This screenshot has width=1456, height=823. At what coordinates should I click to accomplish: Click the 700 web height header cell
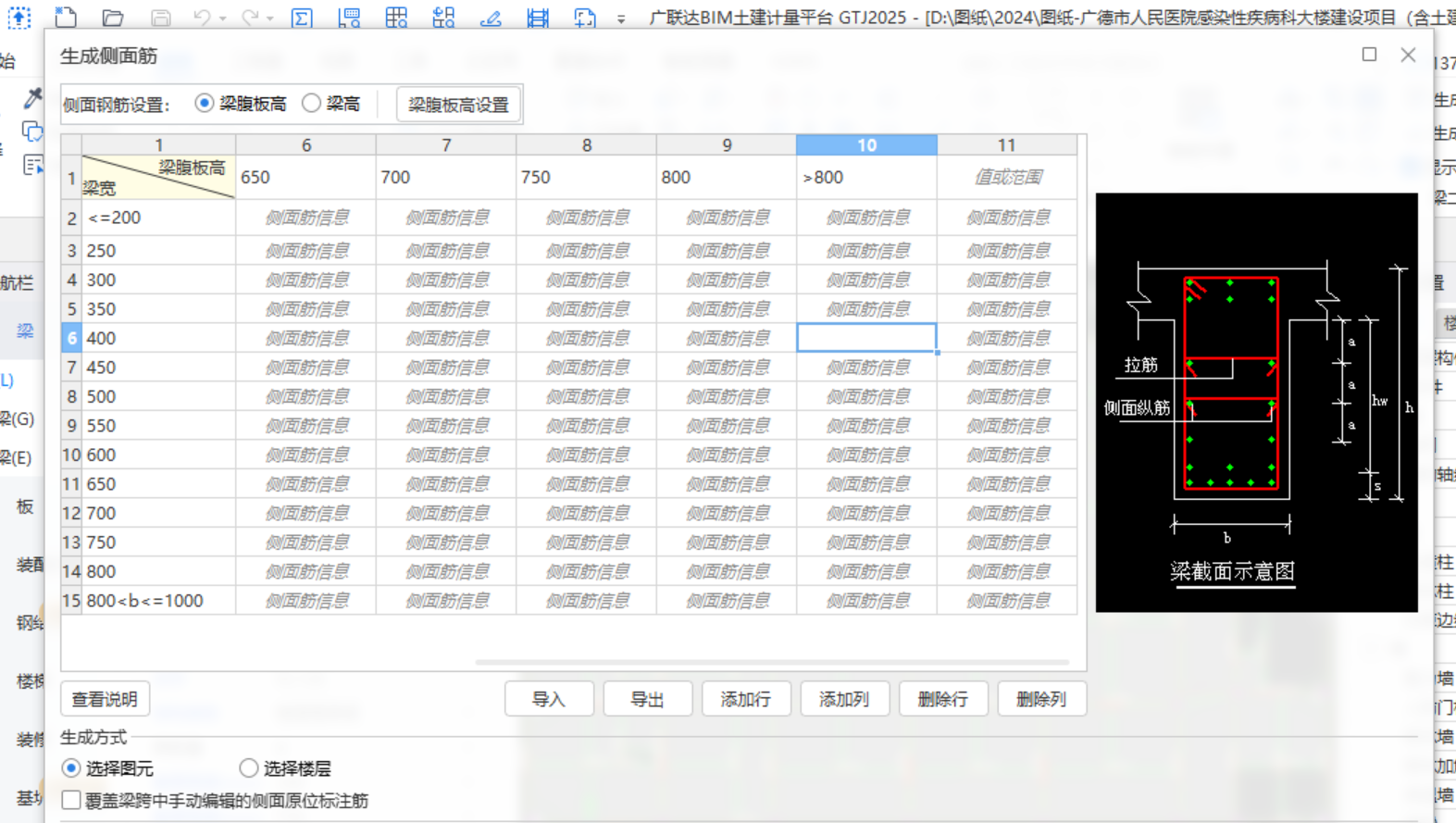tap(446, 177)
